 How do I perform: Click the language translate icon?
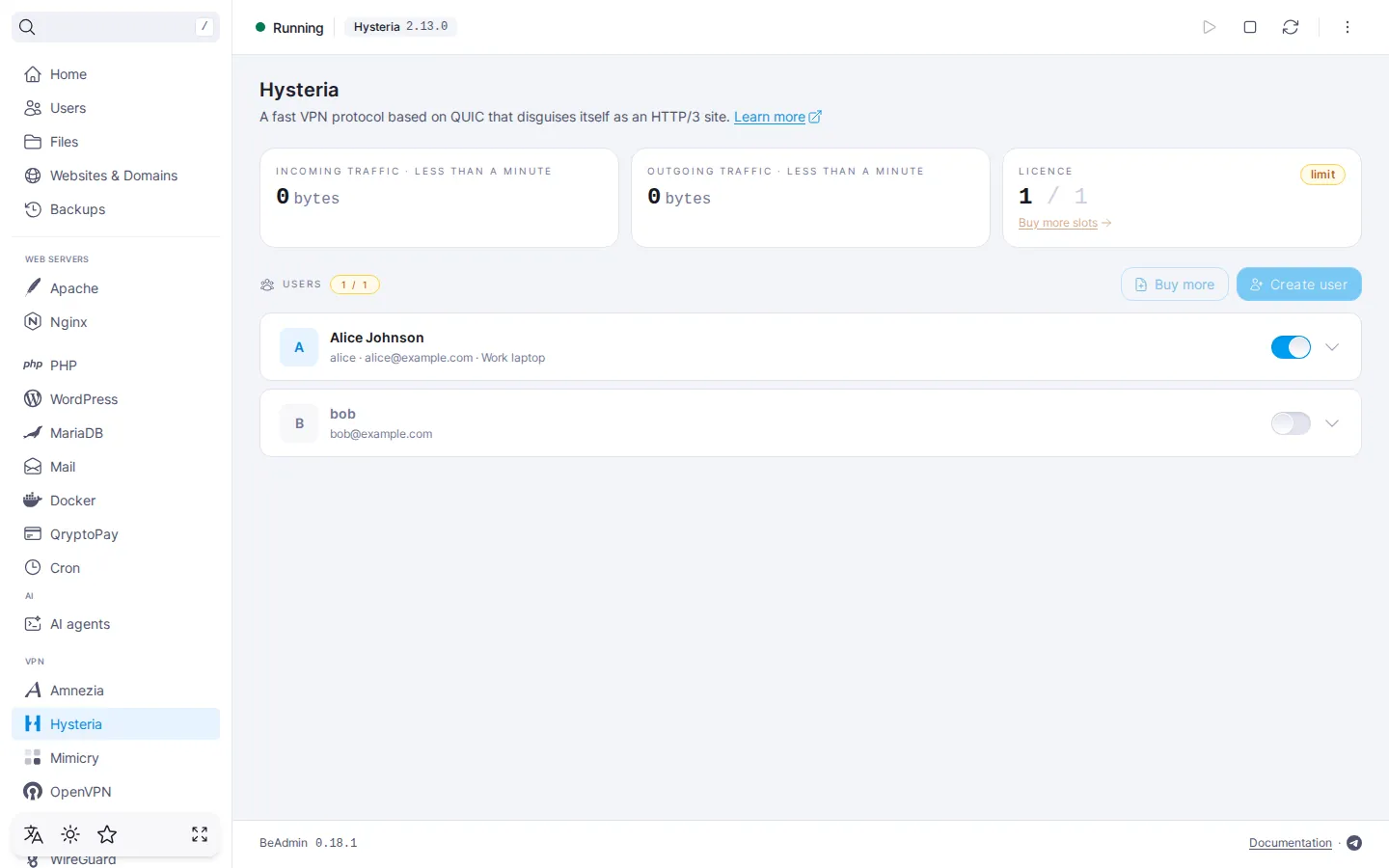tap(34, 834)
